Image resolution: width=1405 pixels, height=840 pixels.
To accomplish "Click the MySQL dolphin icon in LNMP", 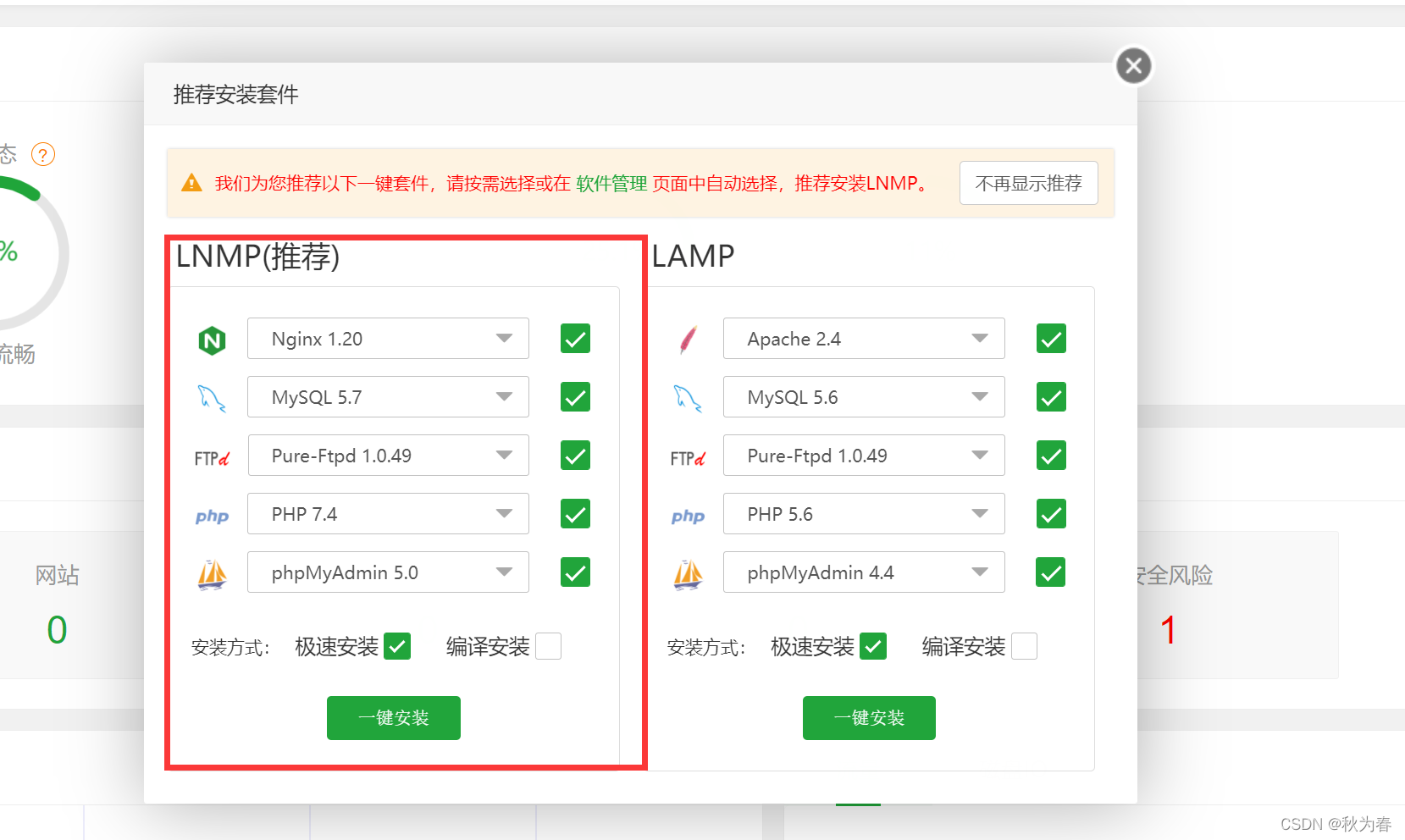I will (212, 398).
